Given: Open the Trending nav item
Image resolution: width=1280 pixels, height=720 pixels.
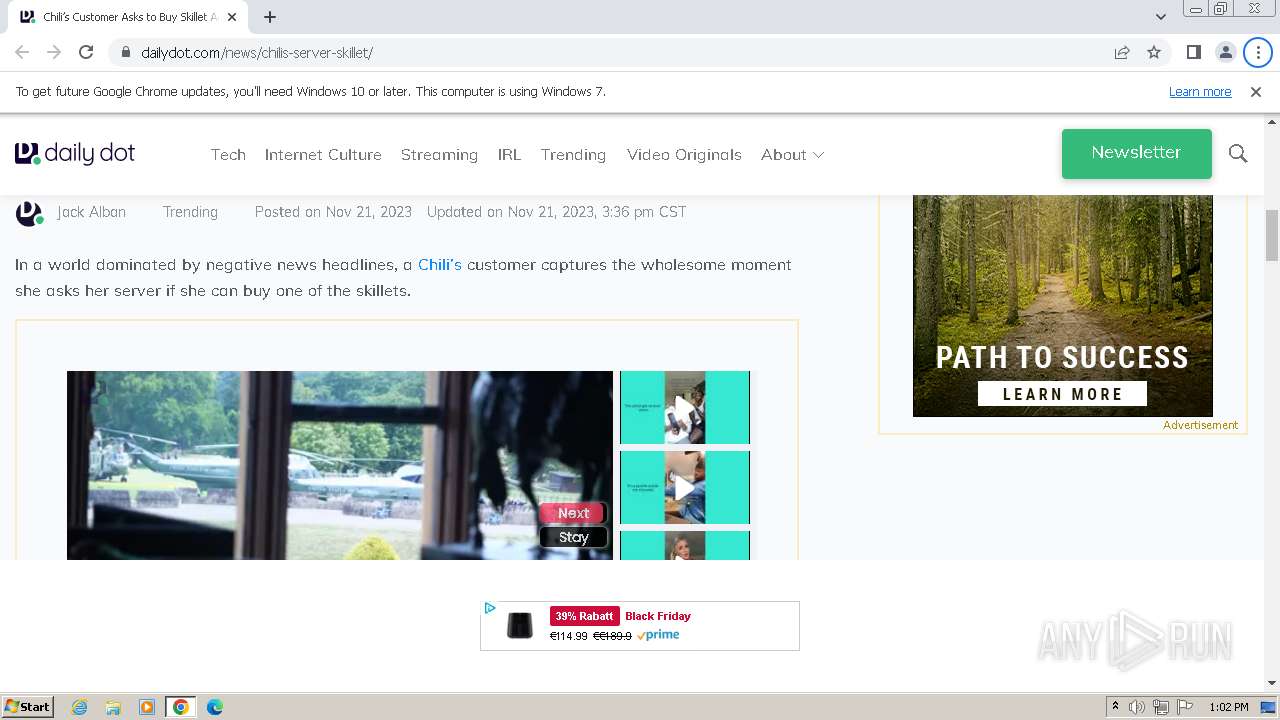Looking at the screenshot, I should pos(573,154).
